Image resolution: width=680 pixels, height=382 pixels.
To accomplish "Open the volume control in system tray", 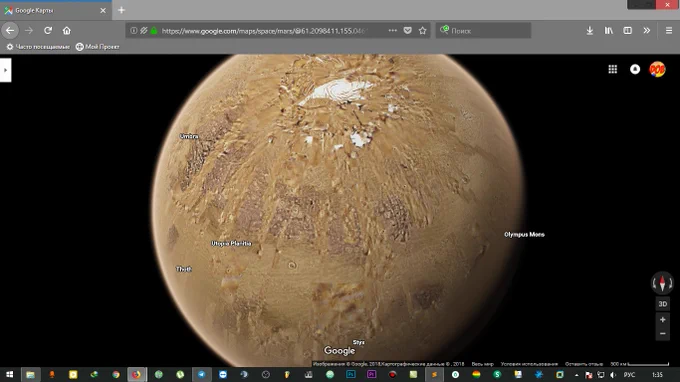I will 613,375.
